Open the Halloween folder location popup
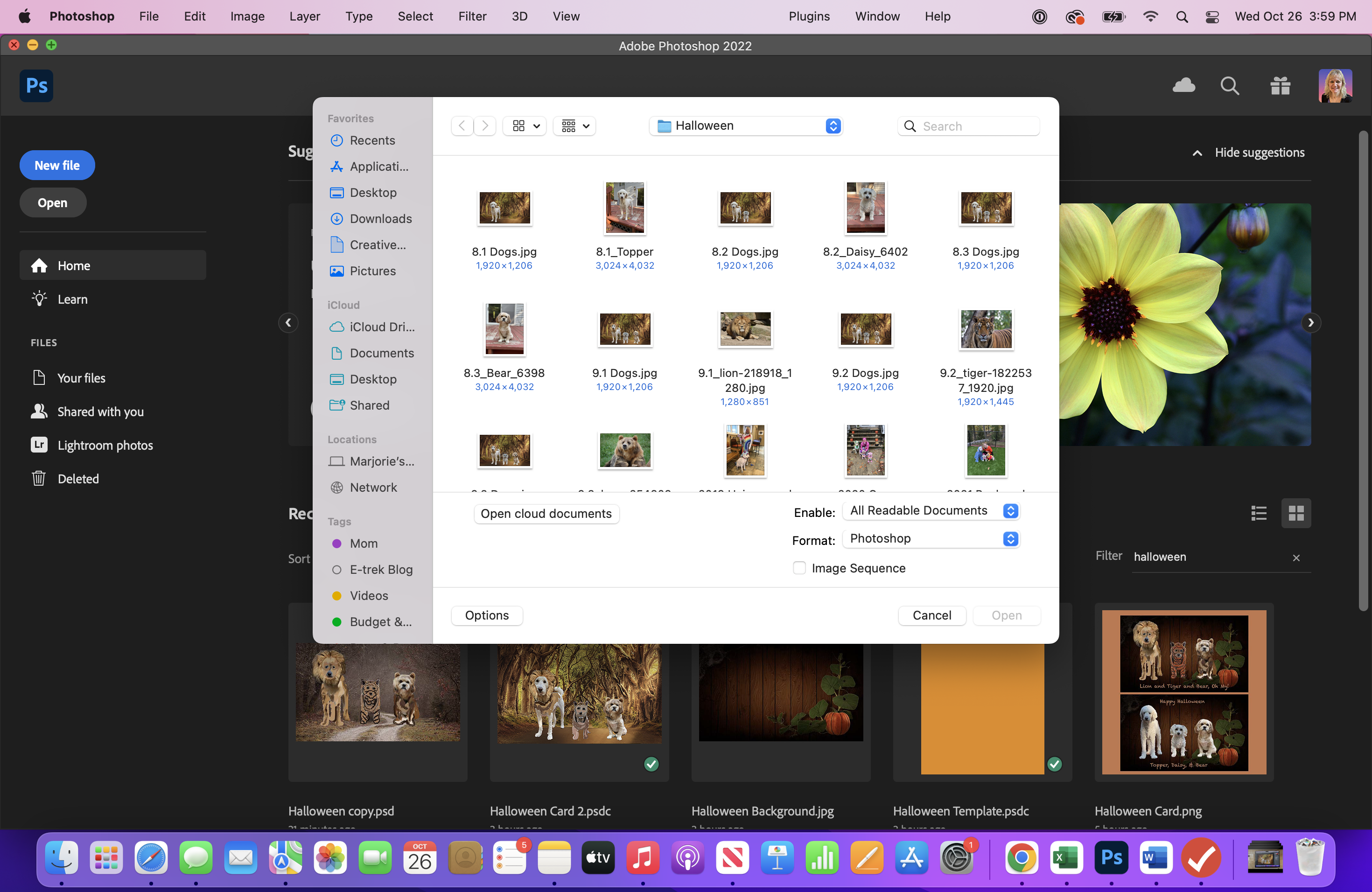 tap(746, 125)
